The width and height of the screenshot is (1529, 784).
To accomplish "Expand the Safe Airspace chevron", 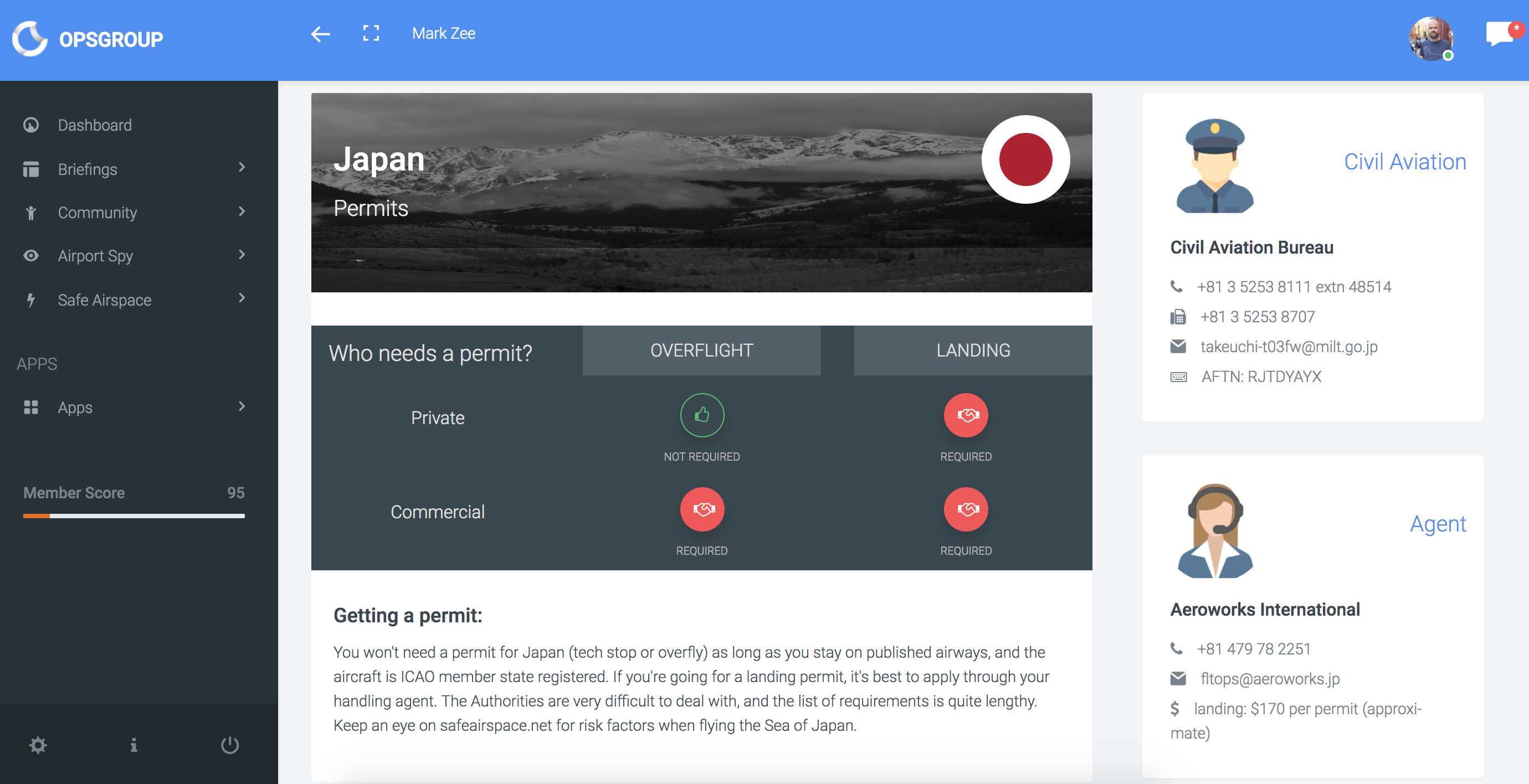I will [242, 298].
